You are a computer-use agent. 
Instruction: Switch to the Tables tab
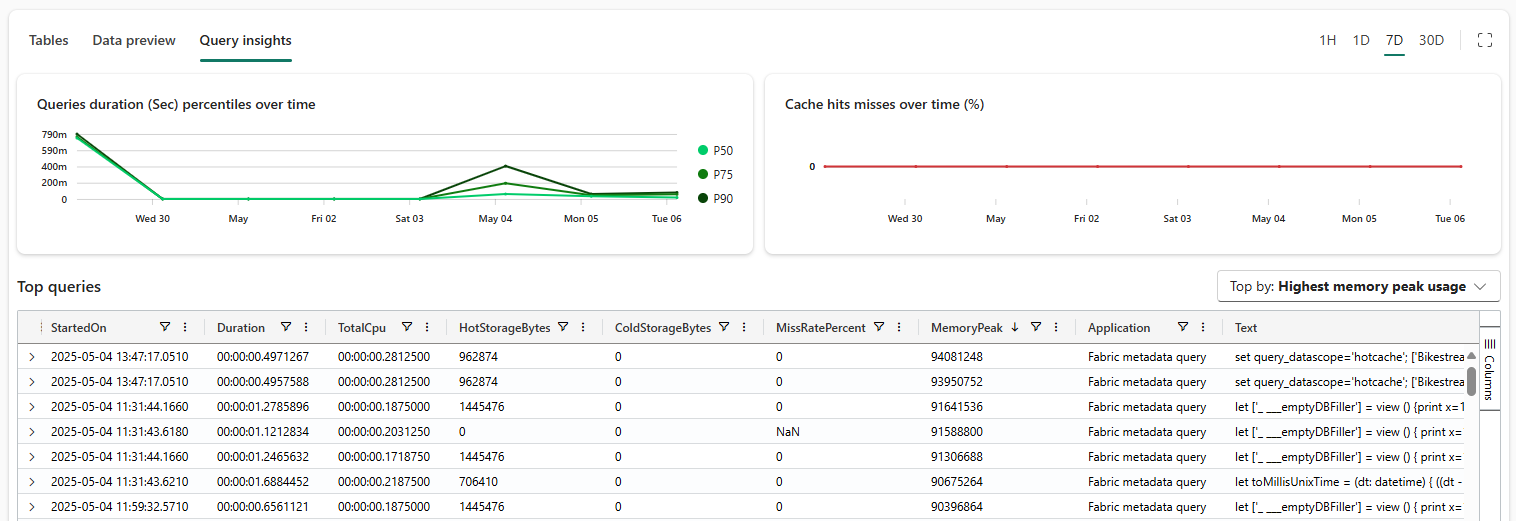click(49, 41)
